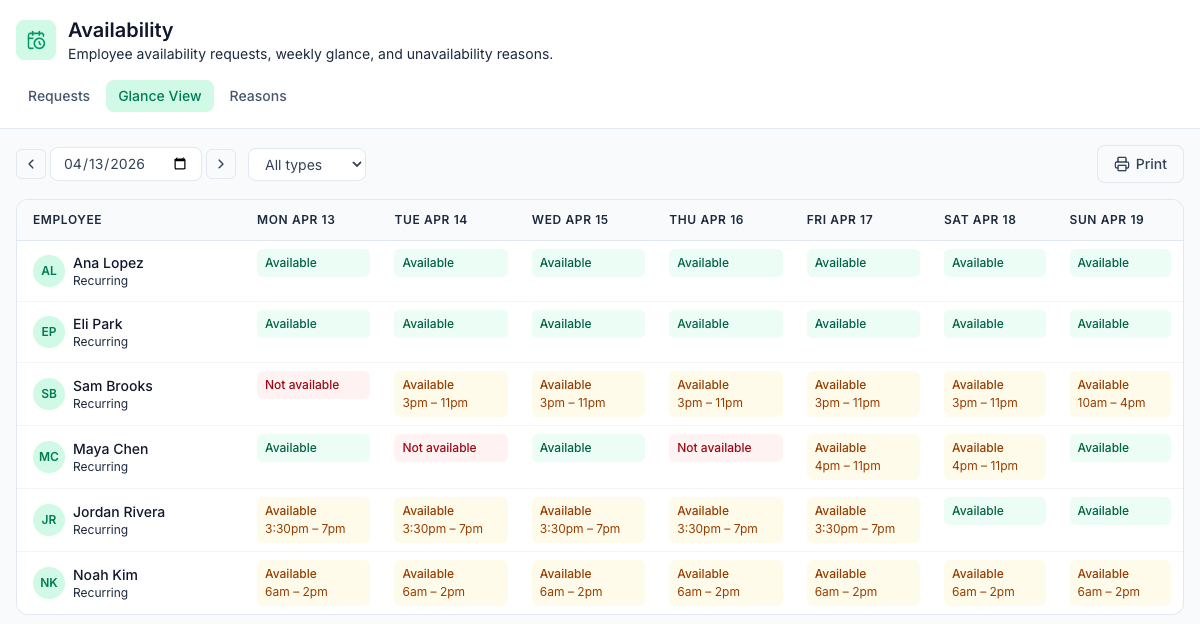Click the SAT APR 18 column header
1200x624 pixels.
[980, 220]
